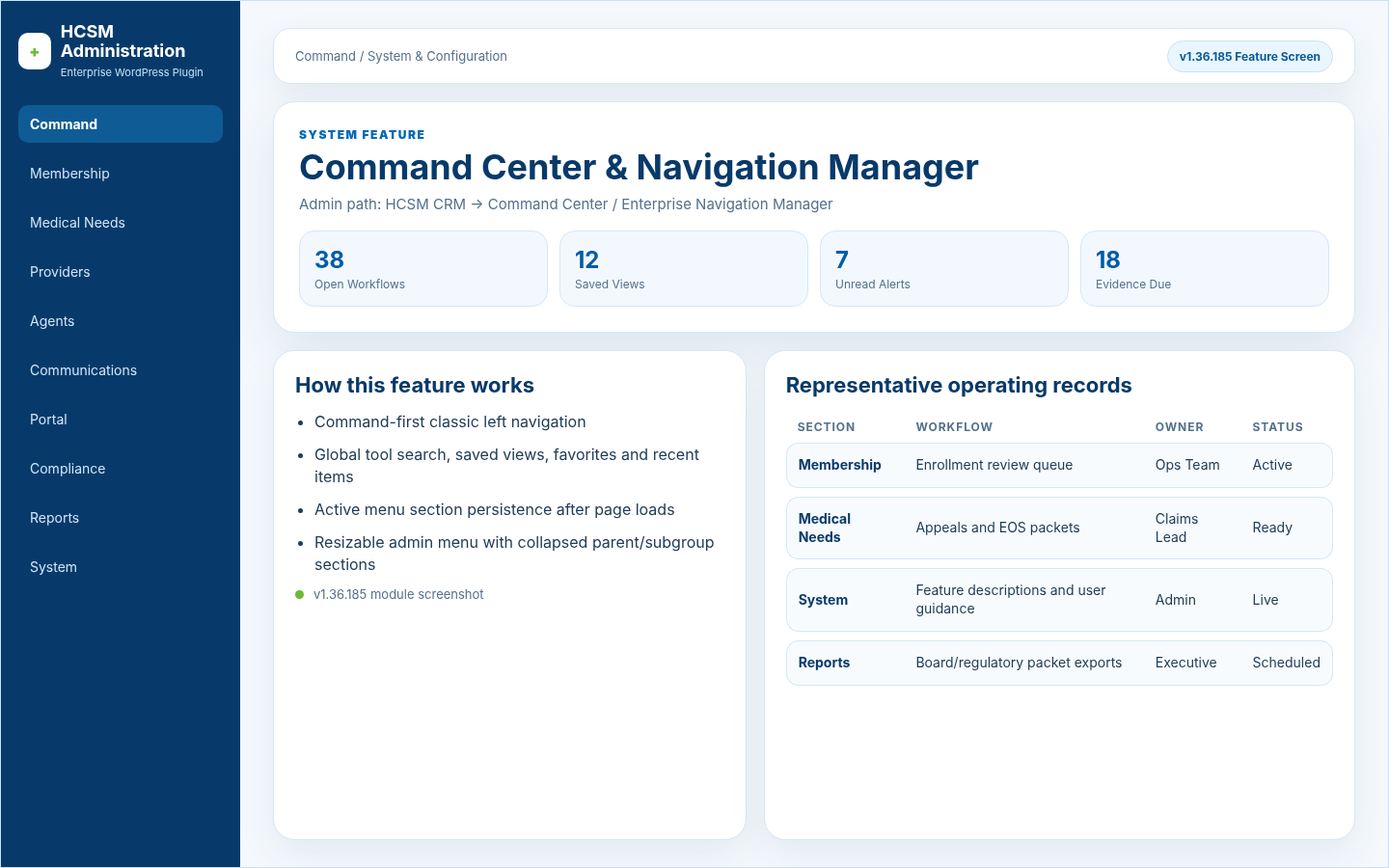Click the OWNER column header
The width and height of the screenshot is (1389, 868).
(x=1180, y=427)
